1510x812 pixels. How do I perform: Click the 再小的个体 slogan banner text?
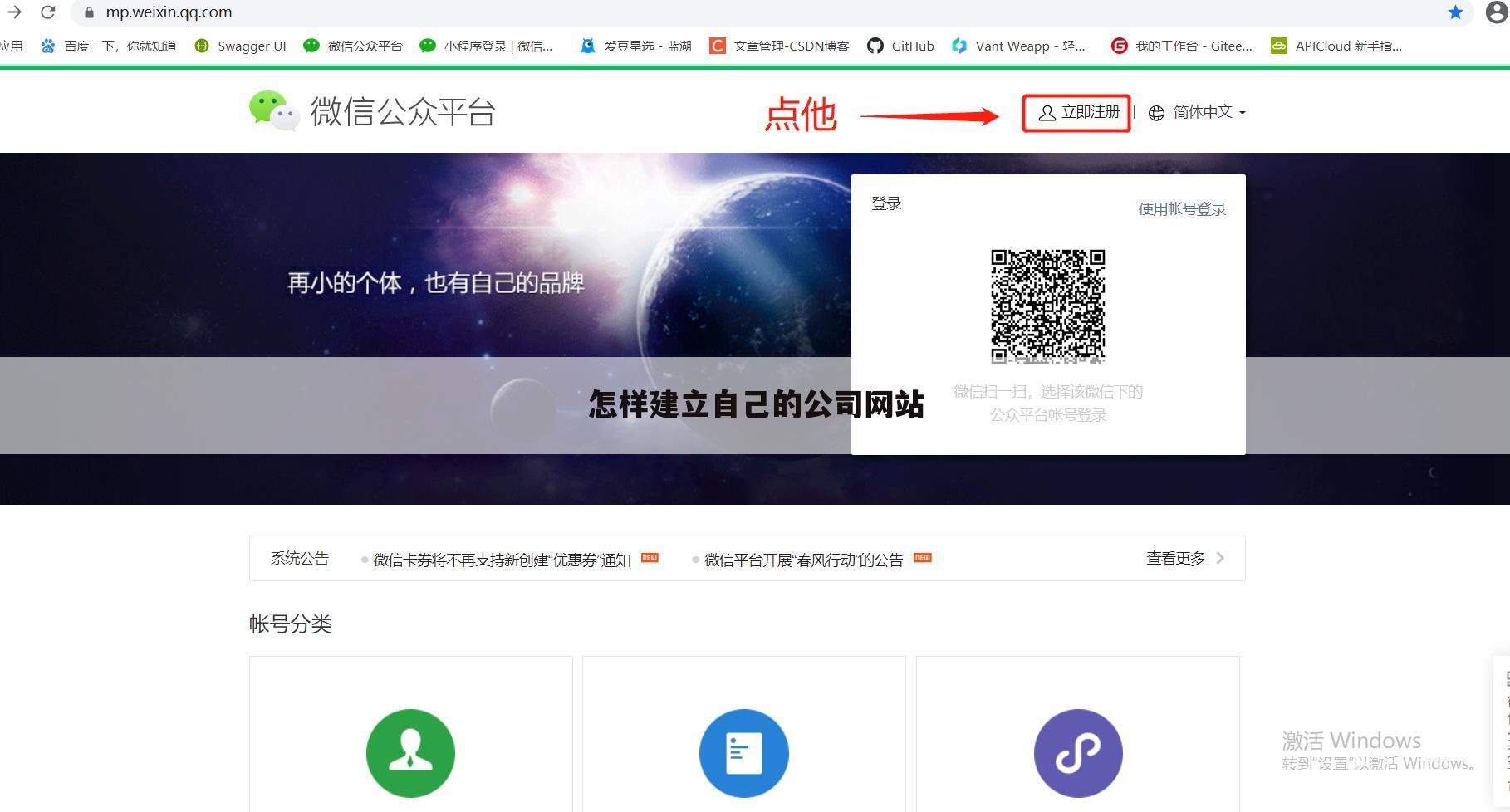(436, 283)
